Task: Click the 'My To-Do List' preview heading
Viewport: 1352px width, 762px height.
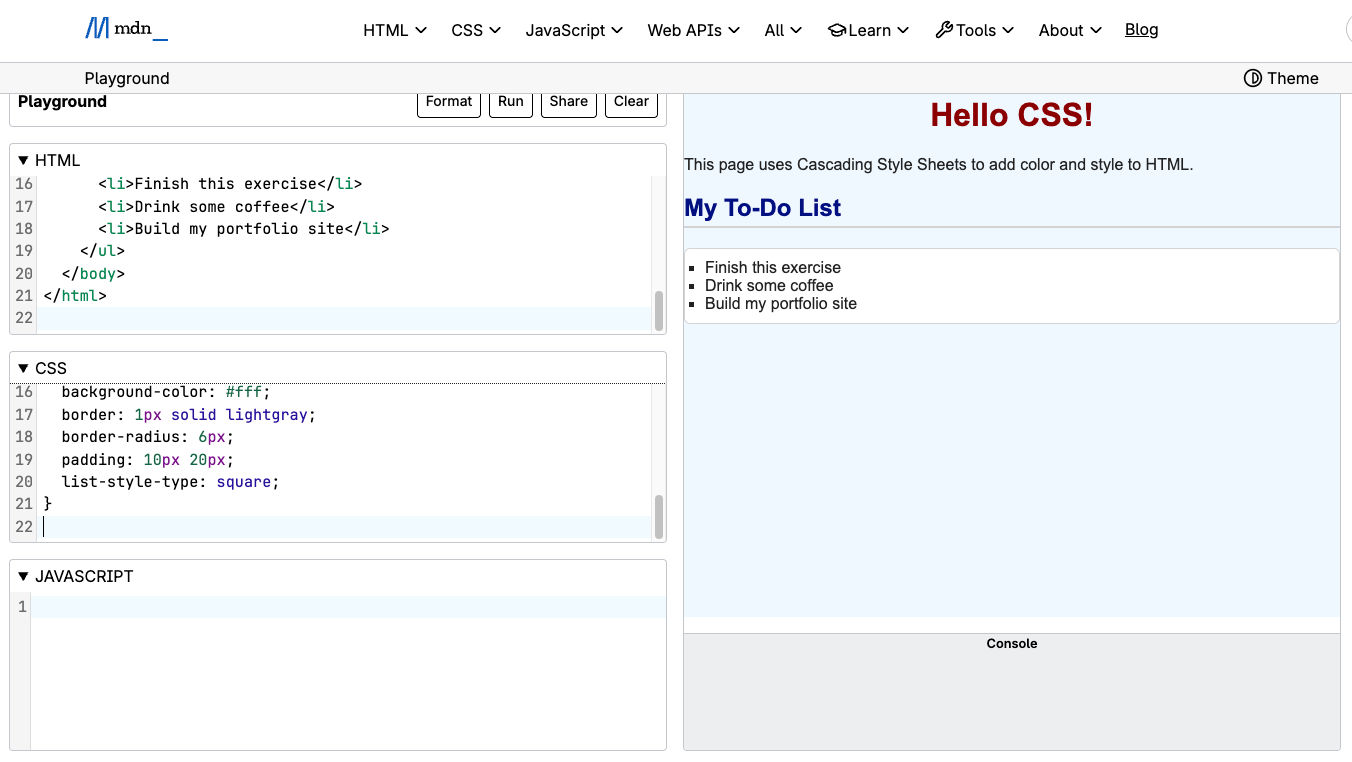Action: [x=762, y=208]
